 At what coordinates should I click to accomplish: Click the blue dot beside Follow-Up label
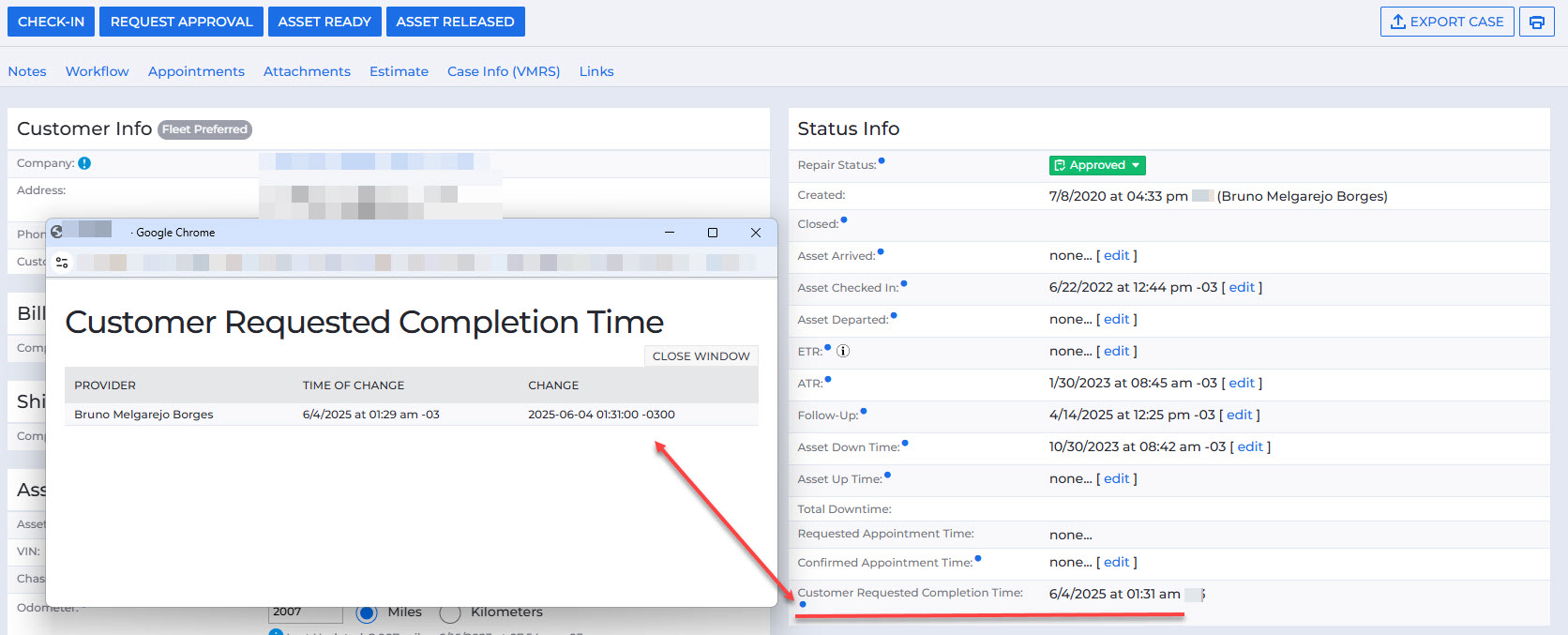pyautogui.click(x=864, y=411)
